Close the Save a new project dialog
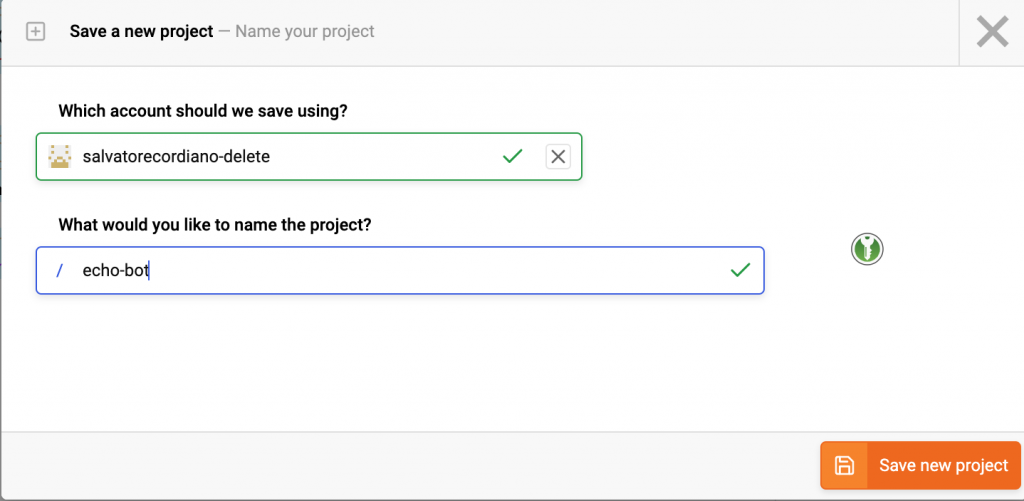This screenshot has width=1024, height=501. [x=992, y=32]
